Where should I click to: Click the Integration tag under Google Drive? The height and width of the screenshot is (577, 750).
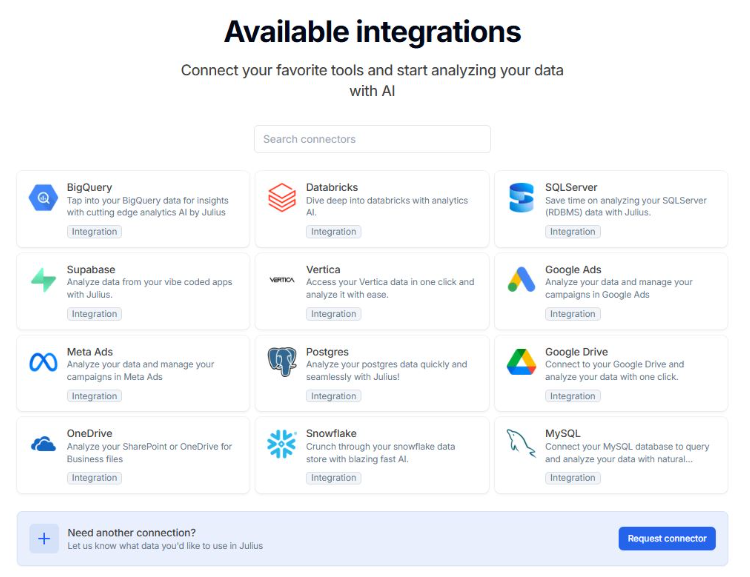(573, 396)
